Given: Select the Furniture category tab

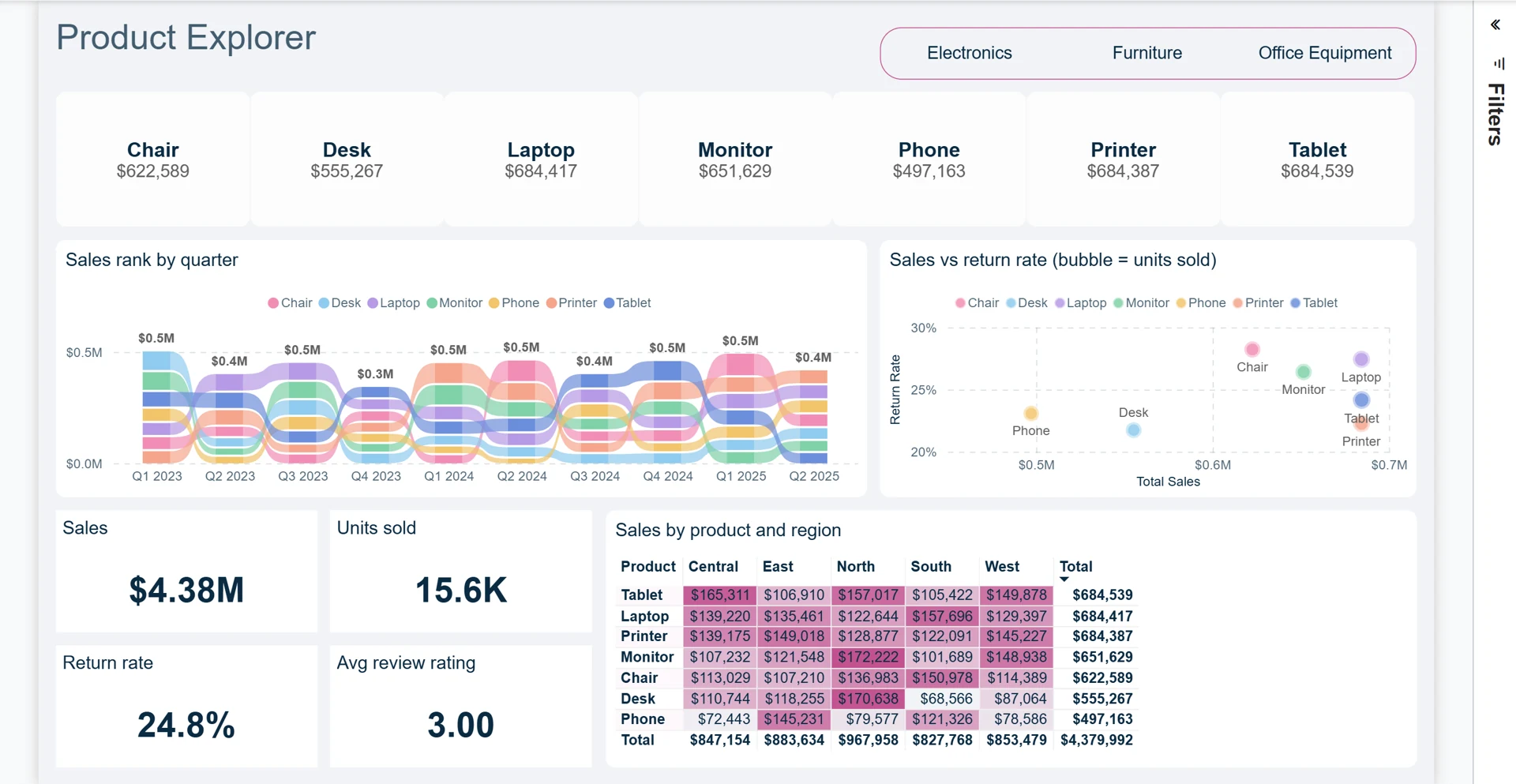Looking at the screenshot, I should pos(1146,53).
